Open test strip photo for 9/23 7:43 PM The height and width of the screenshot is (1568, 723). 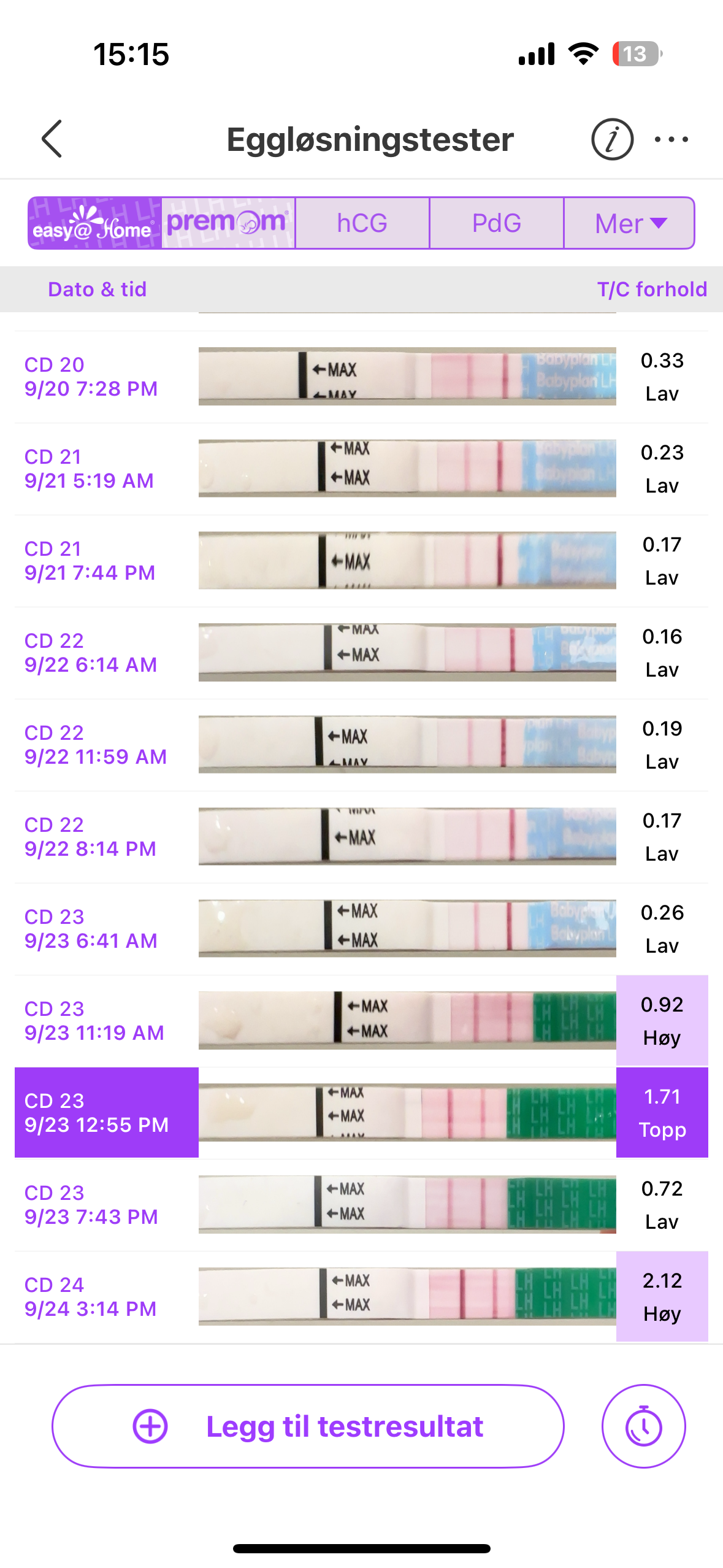pos(407,1204)
